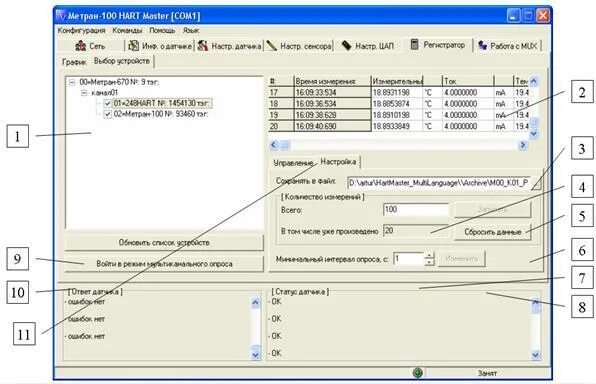
Task: Click the icon beside Работа с MUX
Action: [x=482, y=46]
